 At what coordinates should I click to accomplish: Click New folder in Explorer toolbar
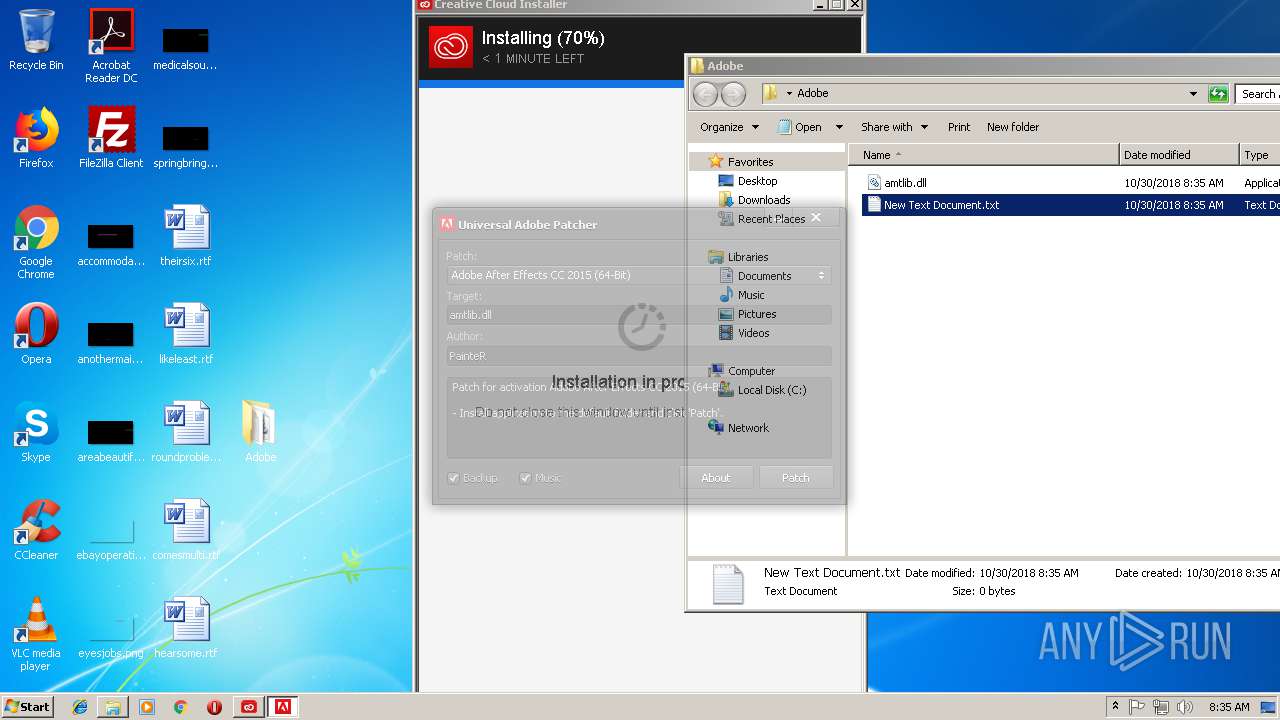[x=1013, y=127]
